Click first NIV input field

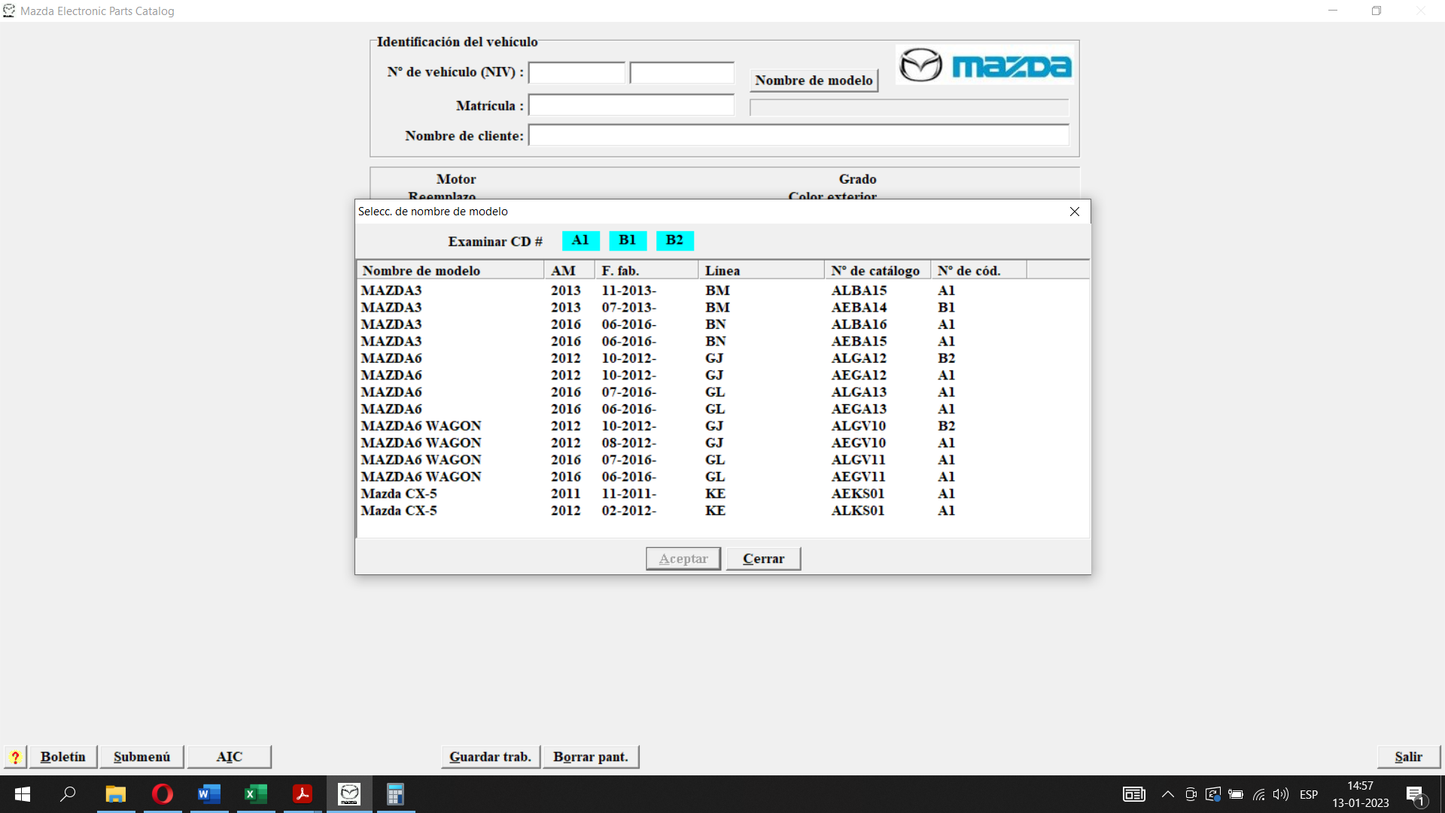pyautogui.click(x=577, y=72)
